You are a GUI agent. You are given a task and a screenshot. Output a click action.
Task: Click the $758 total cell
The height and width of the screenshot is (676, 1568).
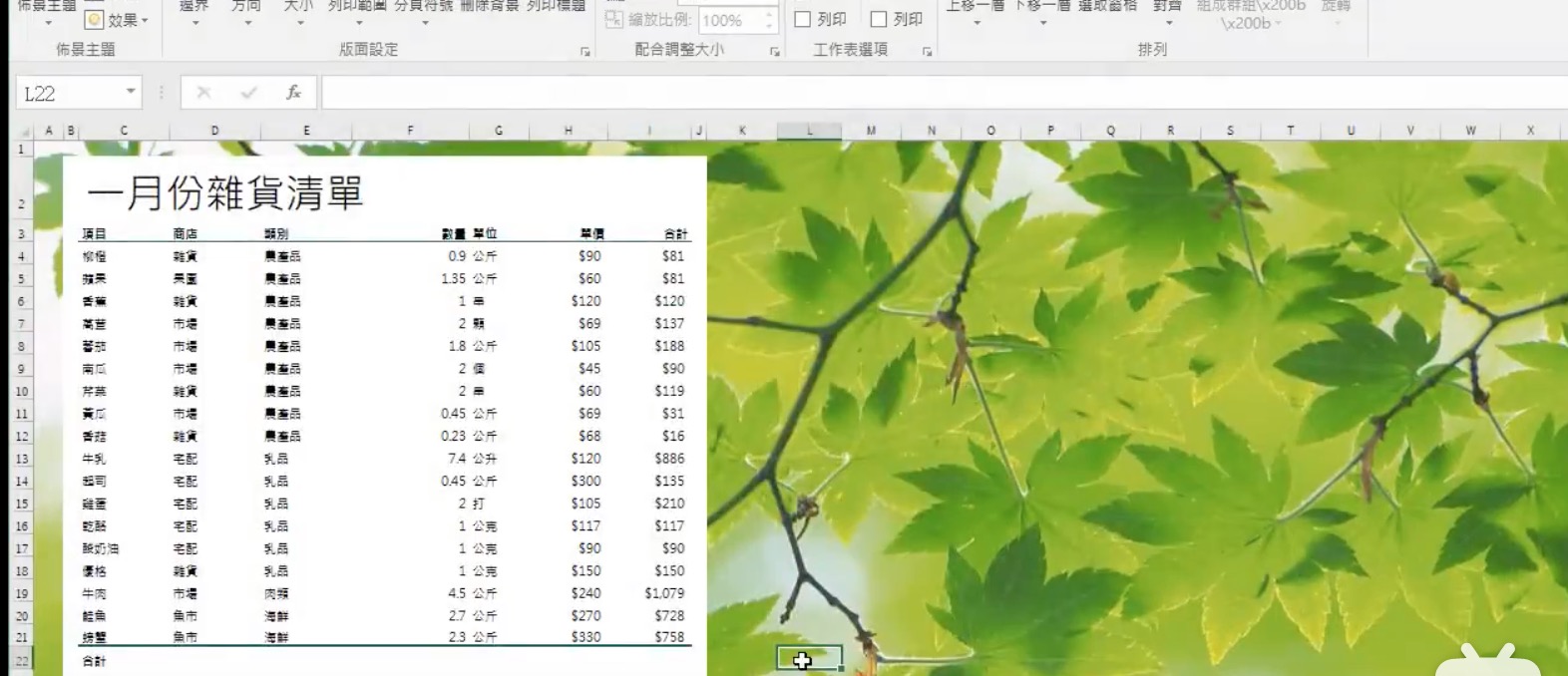(669, 637)
